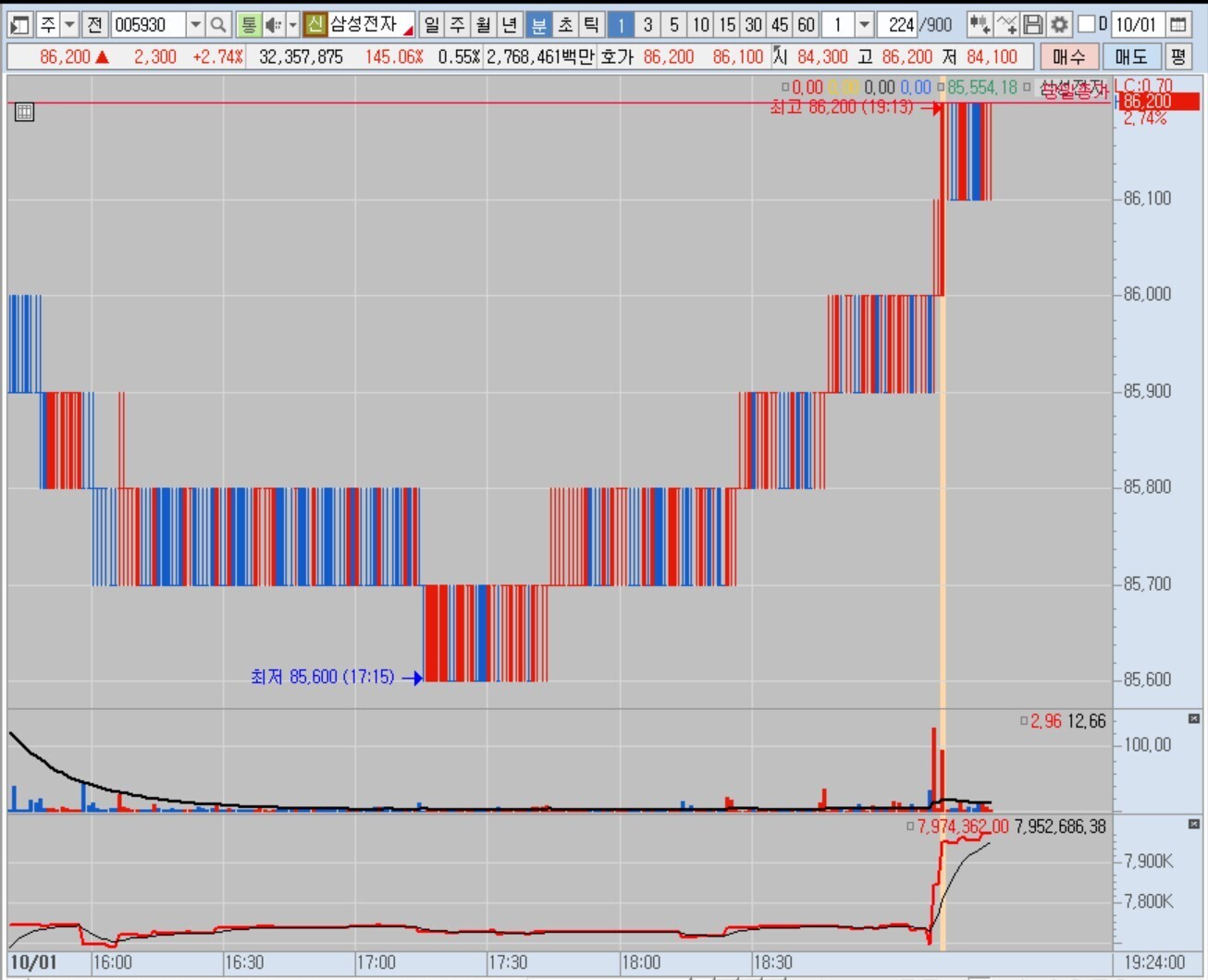Switch to the 일 daily chart tab

click(431, 25)
